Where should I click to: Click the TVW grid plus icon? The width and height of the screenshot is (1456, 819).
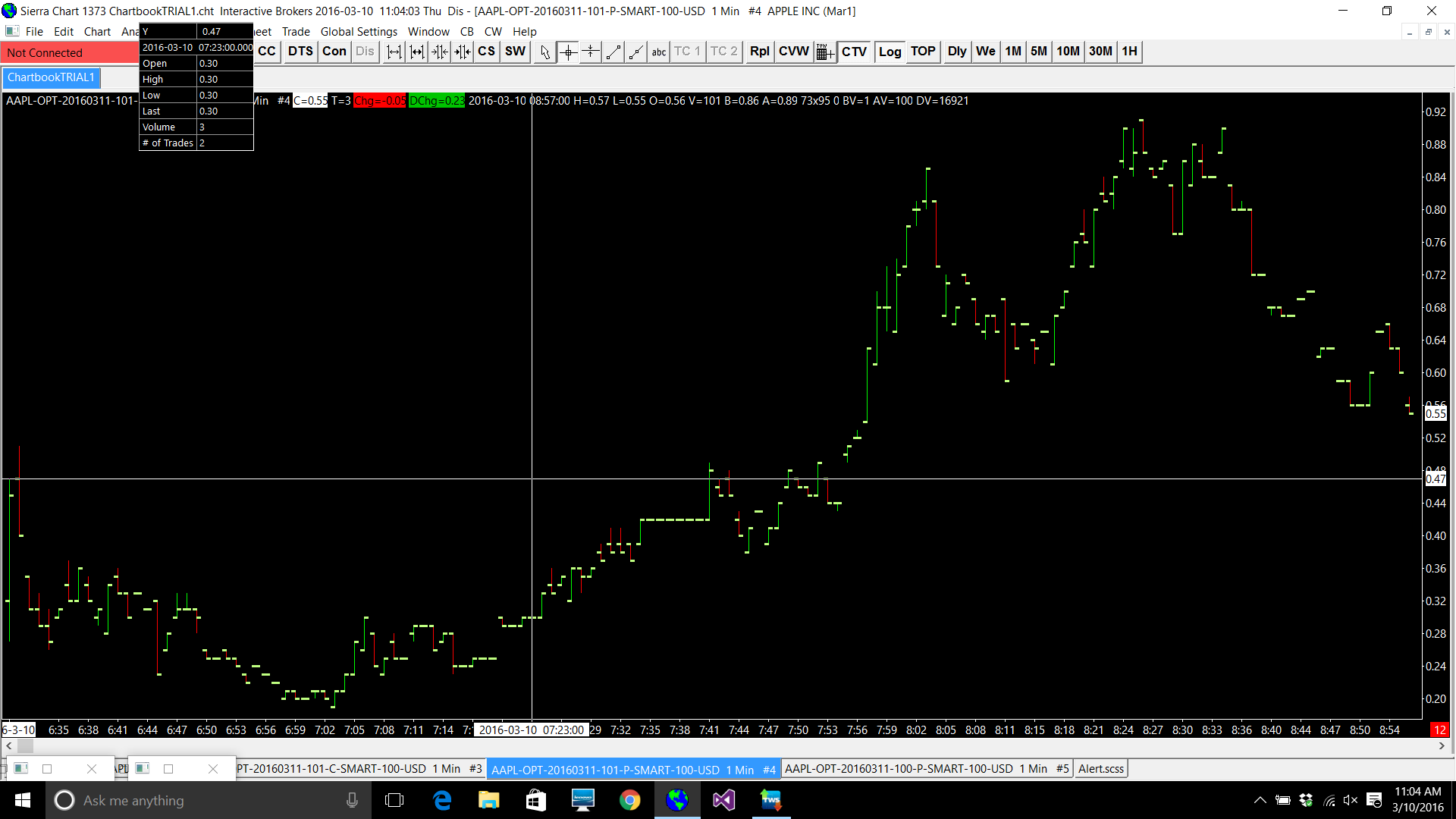point(825,52)
